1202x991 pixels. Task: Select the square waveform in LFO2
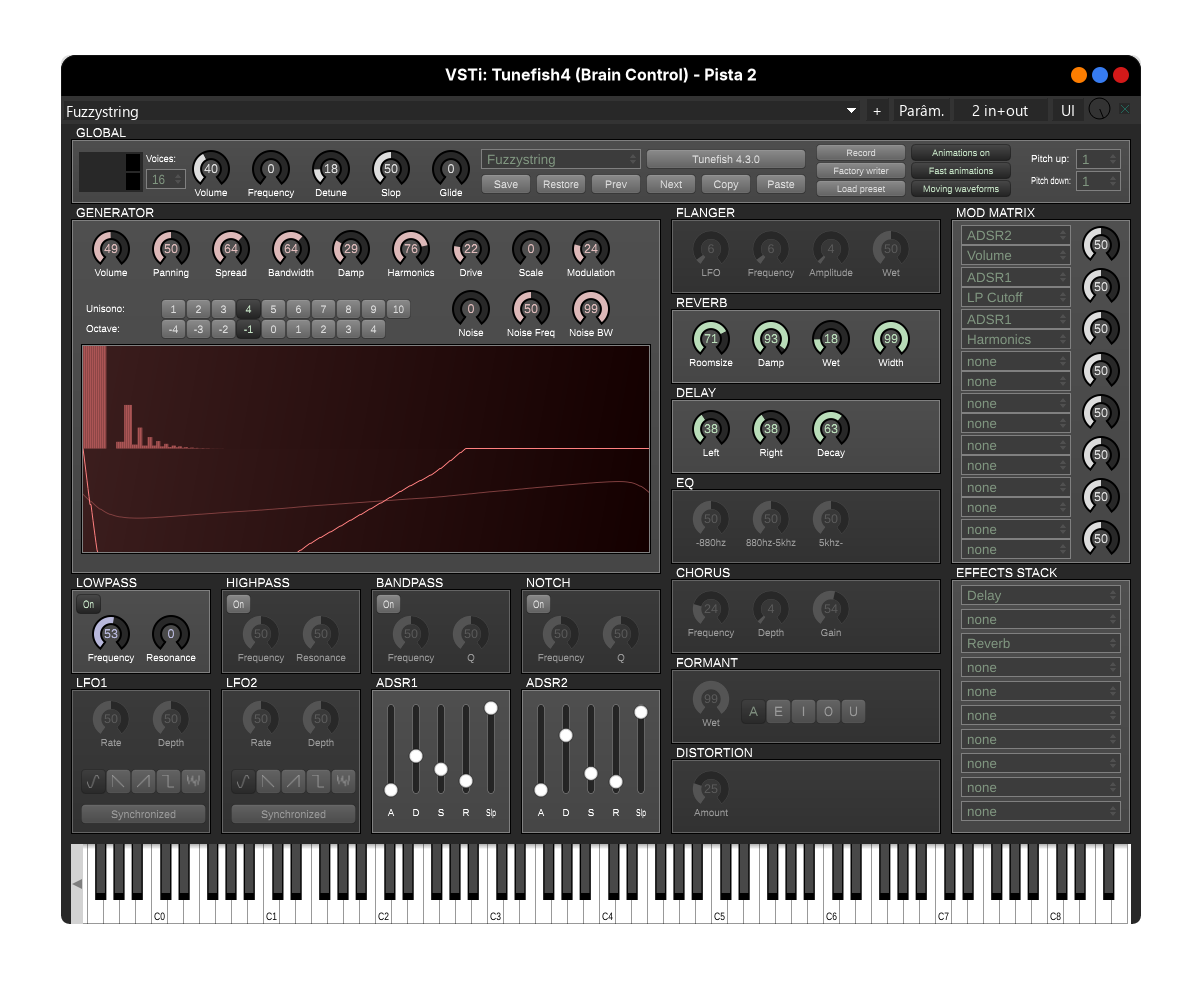click(x=318, y=780)
